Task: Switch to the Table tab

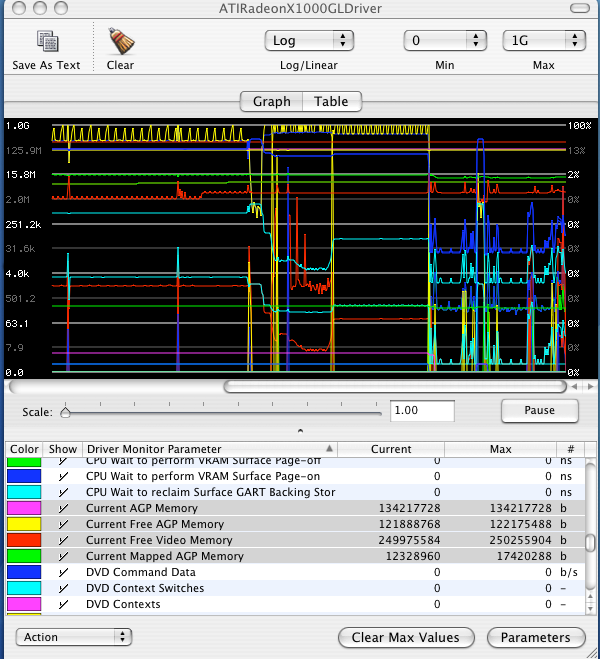Action: click(332, 101)
